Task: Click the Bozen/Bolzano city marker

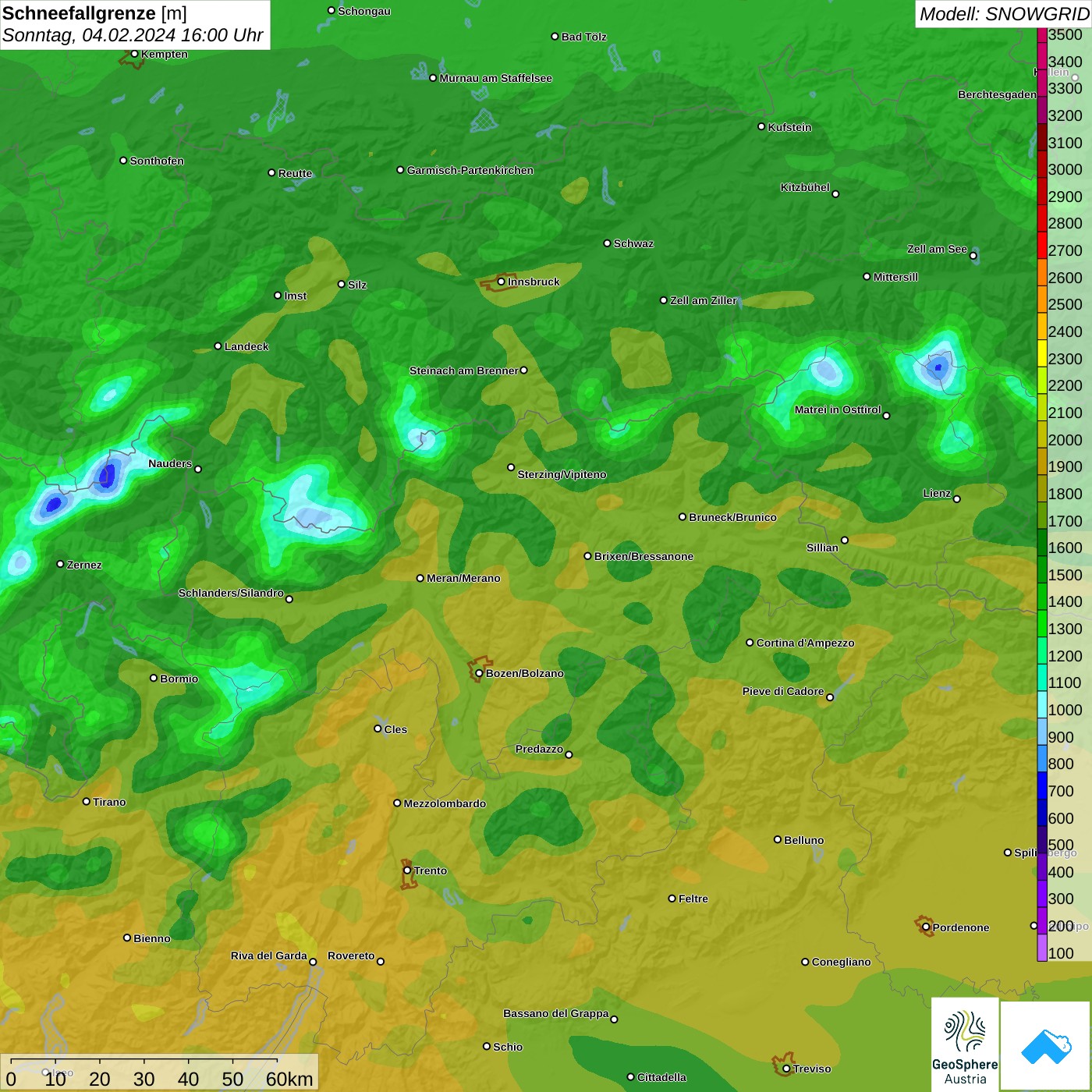Action: (x=479, y=673)
